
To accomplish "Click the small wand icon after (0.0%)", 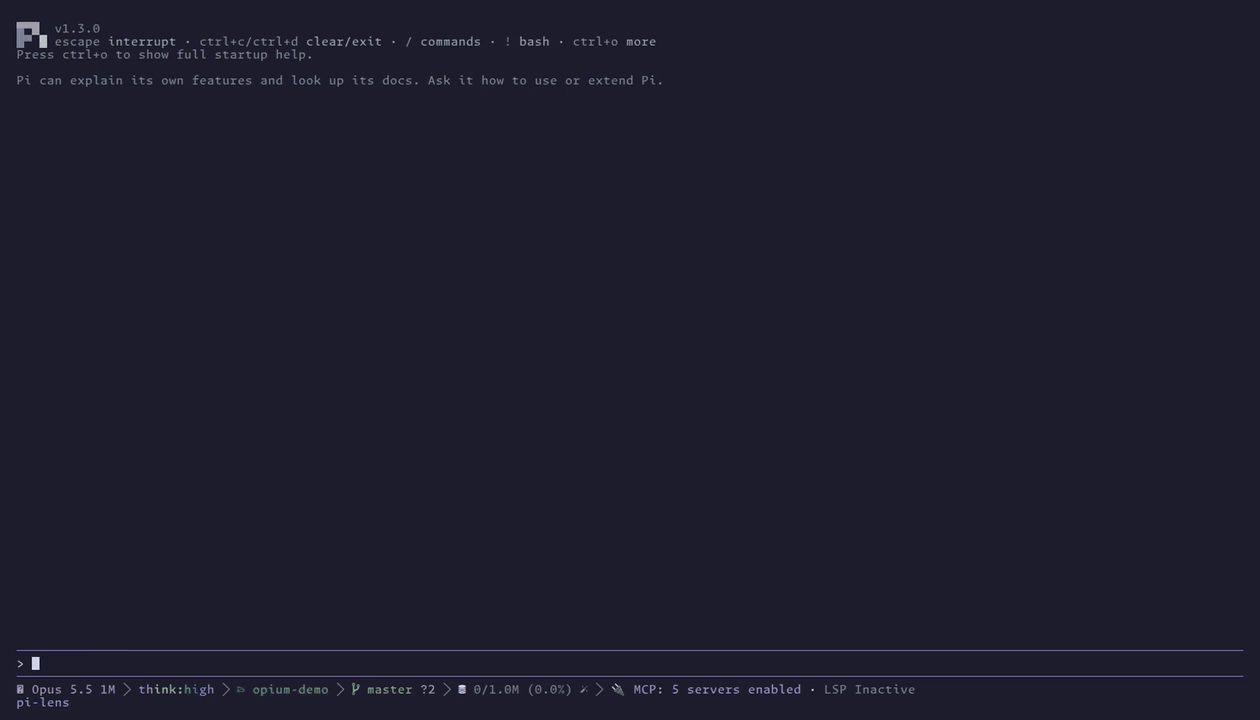I will 584,689.
